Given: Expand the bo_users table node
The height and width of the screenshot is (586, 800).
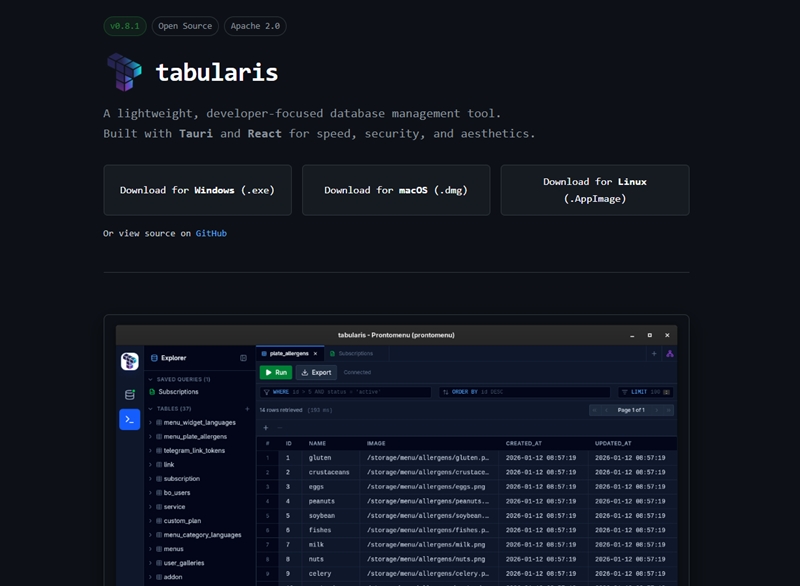Looking at the screenshot, I should pyautogui.click(x=151, y=493).
